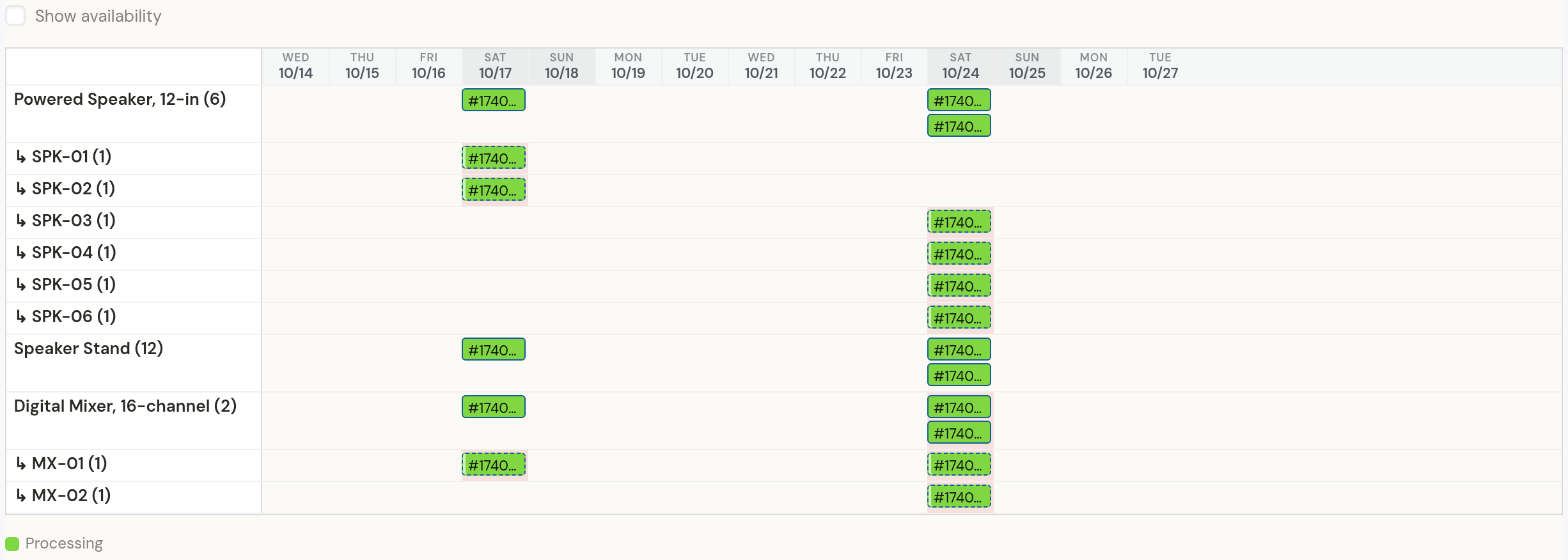Select the SPK-04 booking block on 10/24
Image resolution: width=1568 pixels, height=560 pixels.
(959, 254)
